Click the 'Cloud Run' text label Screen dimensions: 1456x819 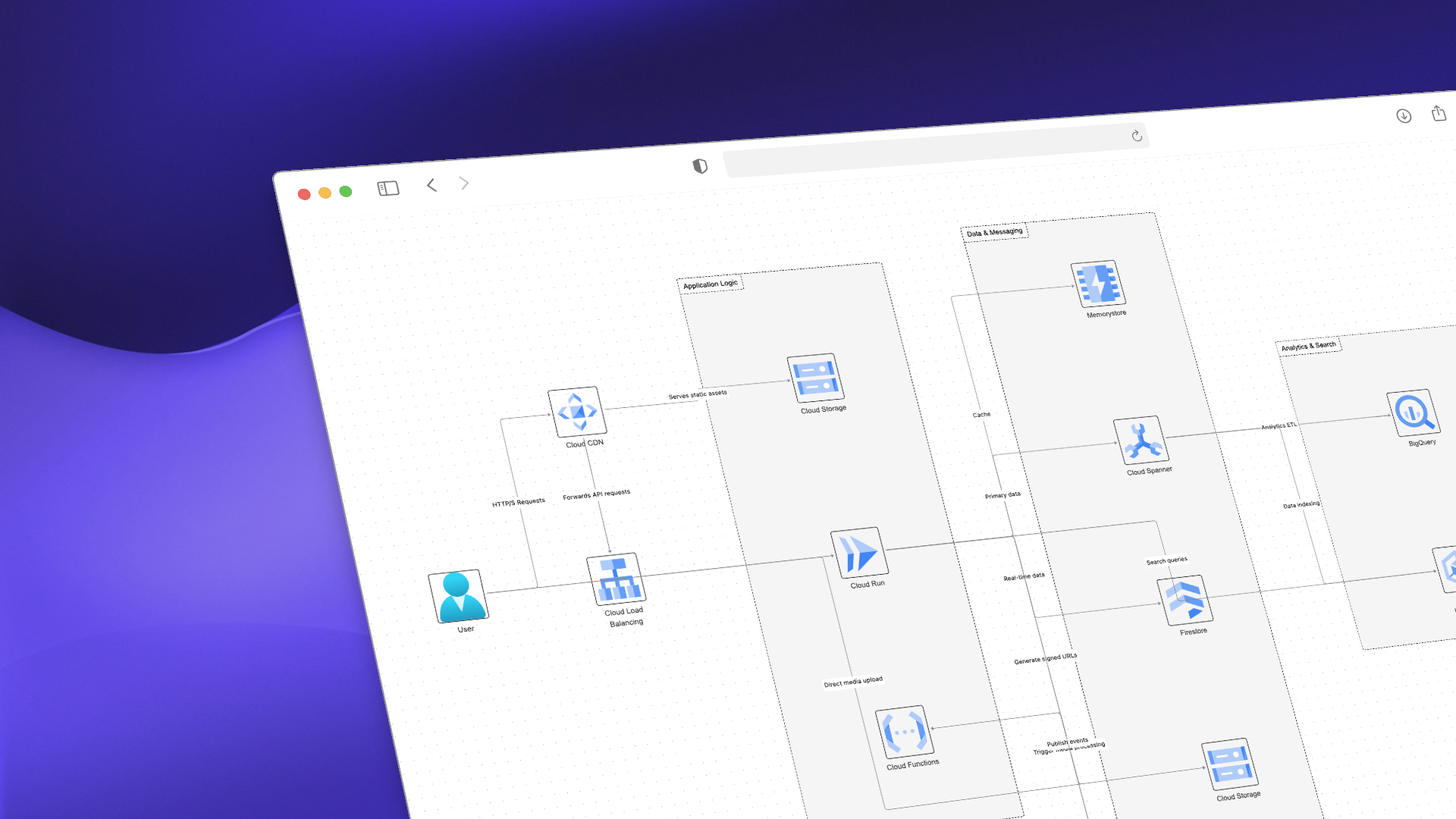click(868, 585)
